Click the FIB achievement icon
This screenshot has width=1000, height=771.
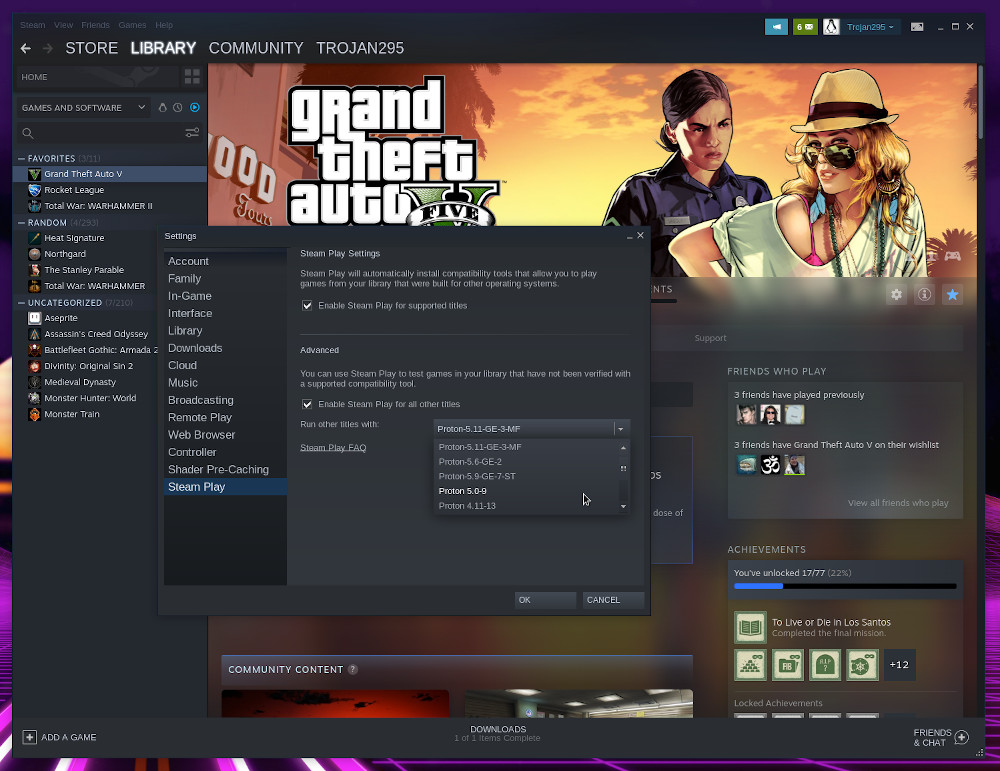(788, 665)
